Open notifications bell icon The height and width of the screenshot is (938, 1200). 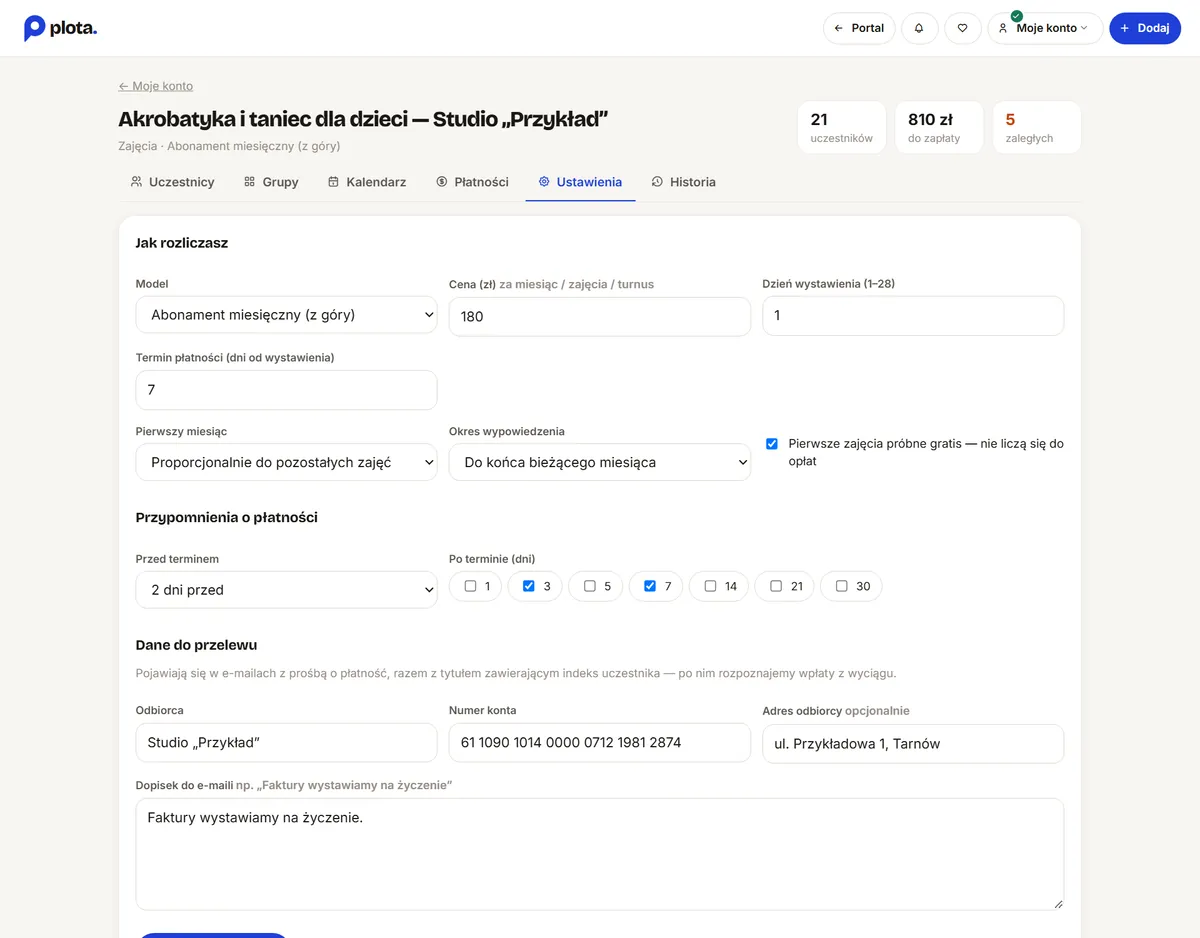click(919, 28)
